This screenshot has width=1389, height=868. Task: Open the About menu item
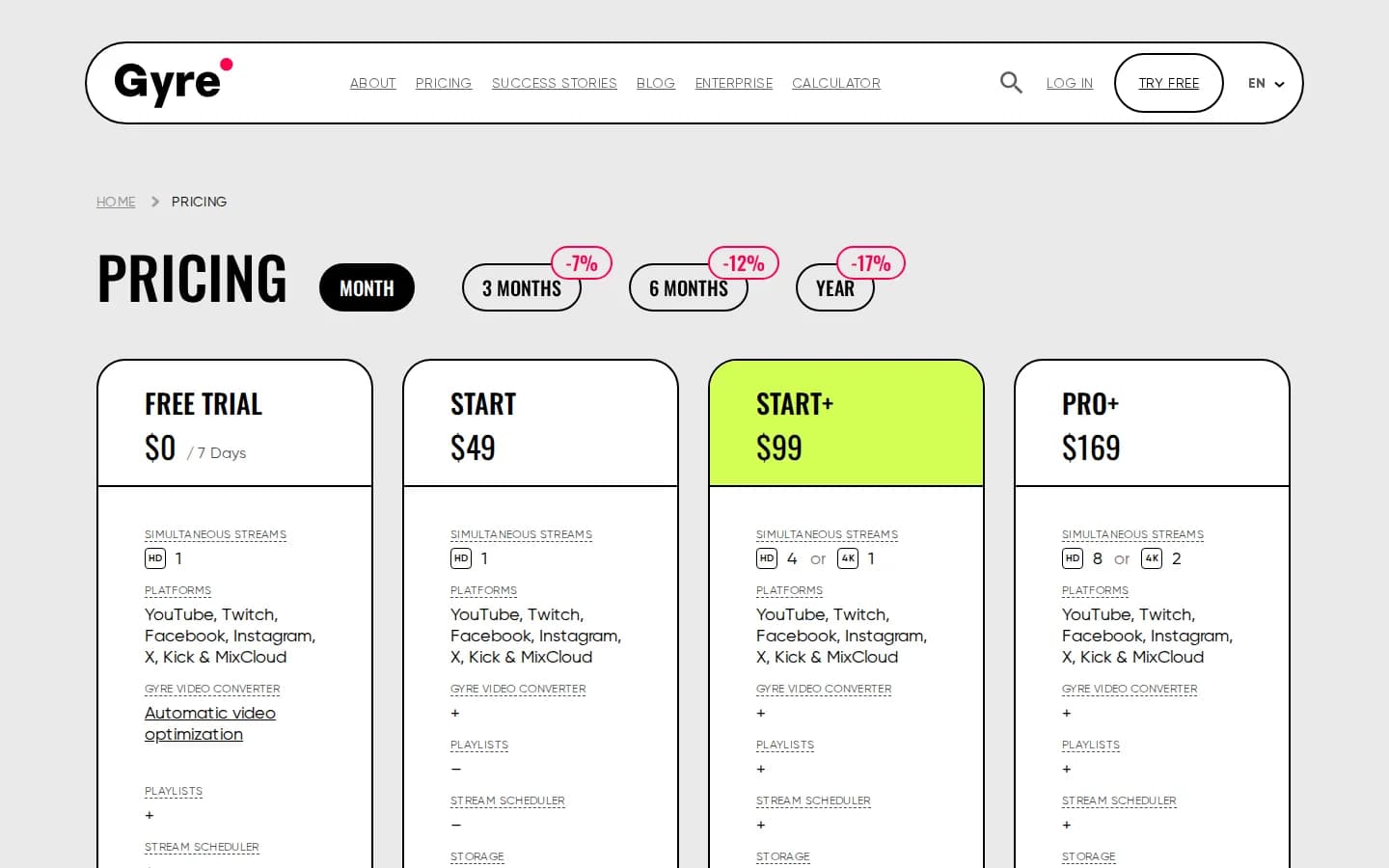pos(373,83)
